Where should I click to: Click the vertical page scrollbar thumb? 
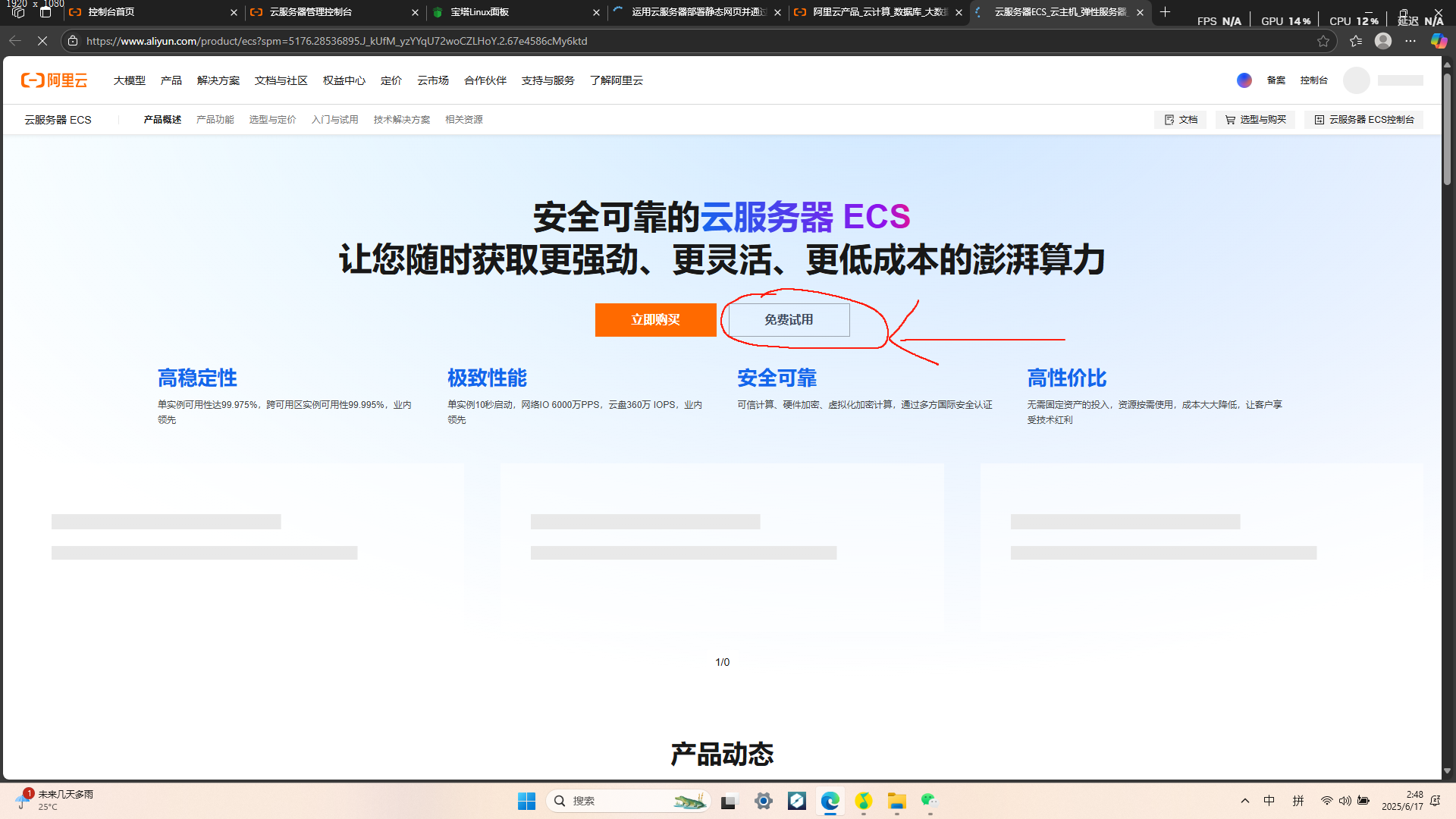coord(1447,129)
